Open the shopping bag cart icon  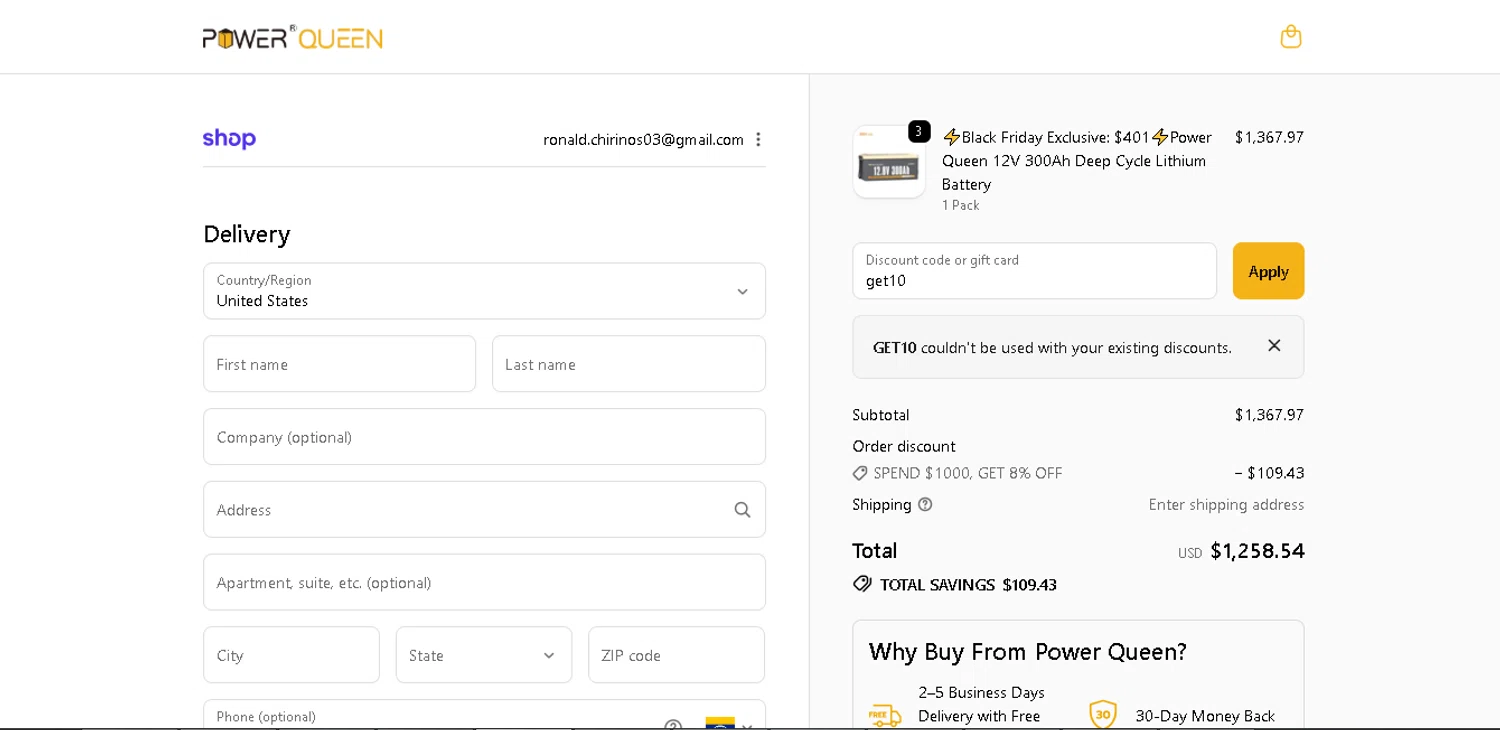1291,37
